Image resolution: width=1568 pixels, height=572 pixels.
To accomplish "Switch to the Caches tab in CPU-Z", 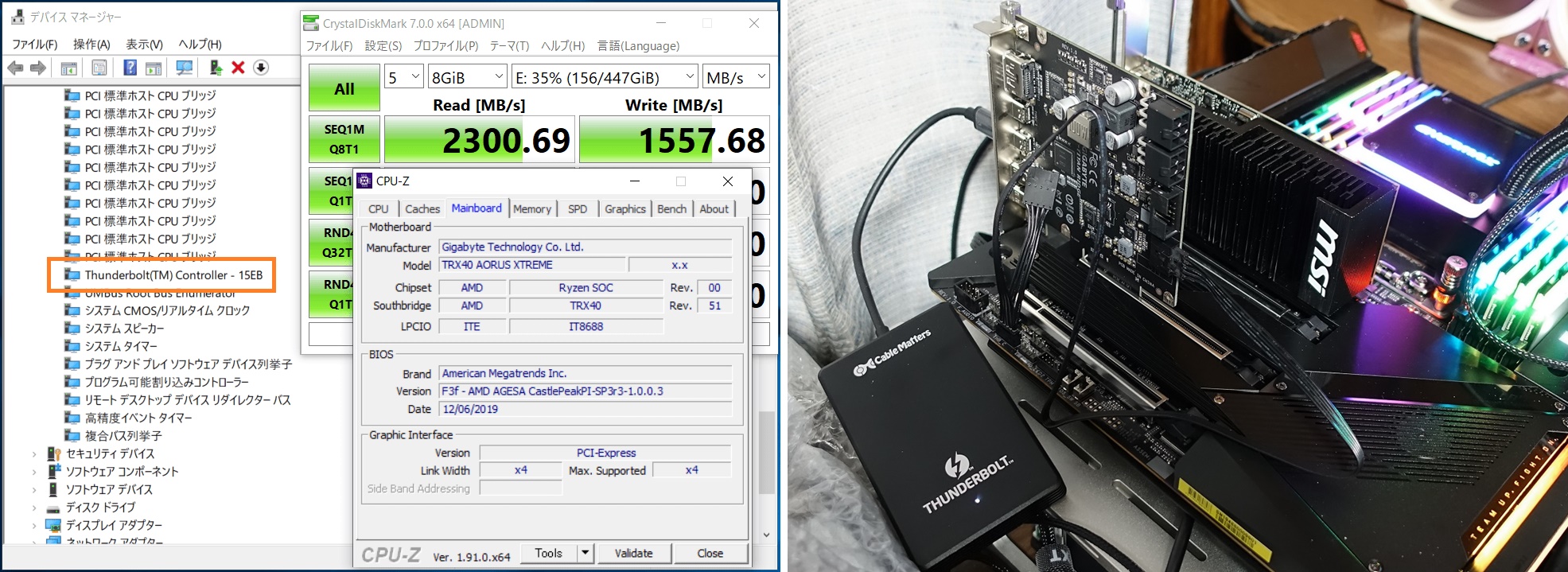I will pyautogui.click(x=422, y=209).
